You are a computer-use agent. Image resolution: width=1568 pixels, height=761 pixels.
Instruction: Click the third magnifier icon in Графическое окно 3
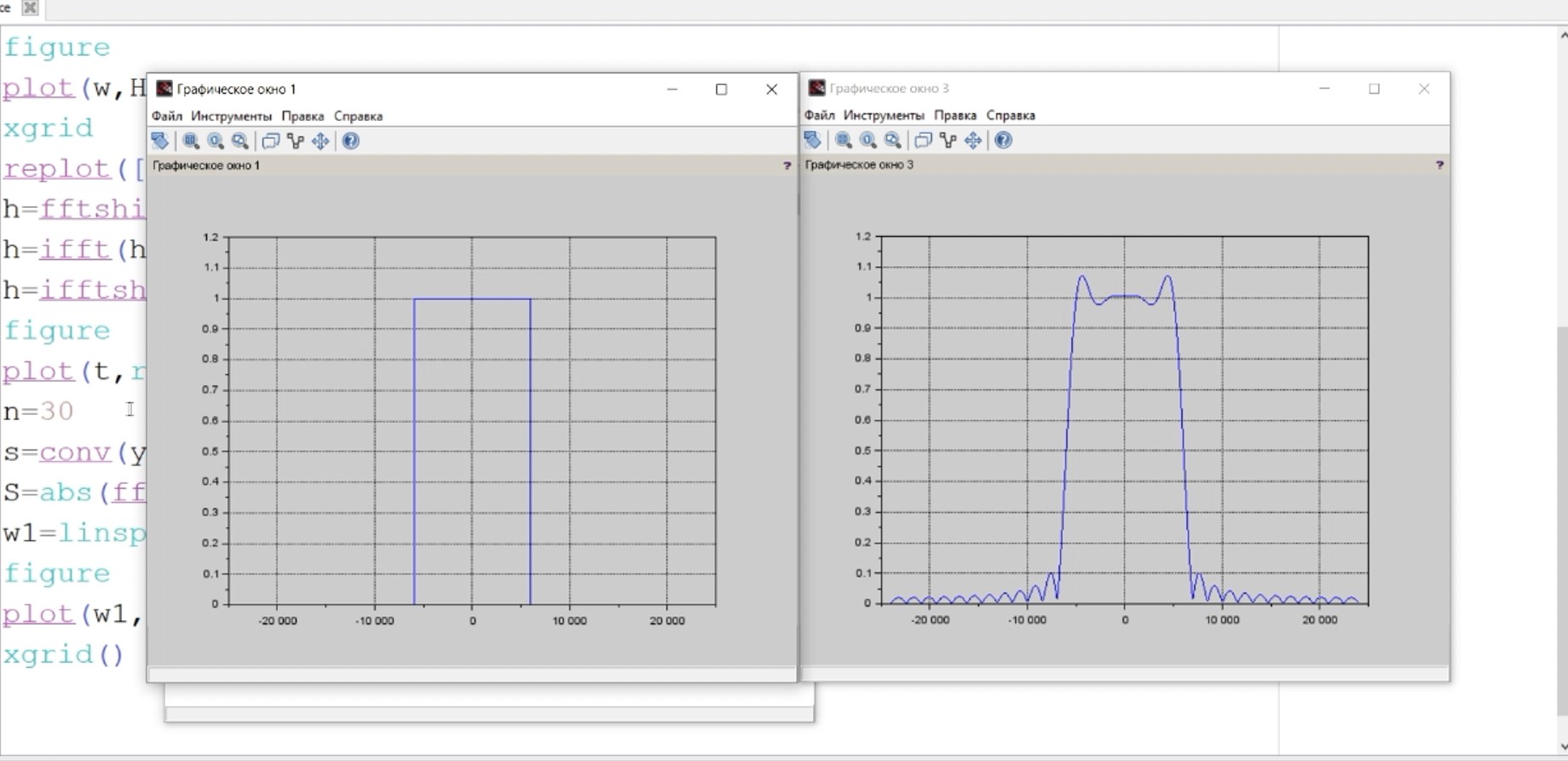(x=893, y=140)
